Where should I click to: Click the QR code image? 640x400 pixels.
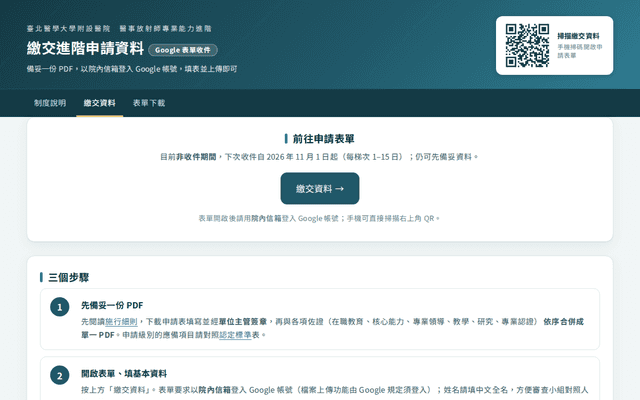coord(527,45)
